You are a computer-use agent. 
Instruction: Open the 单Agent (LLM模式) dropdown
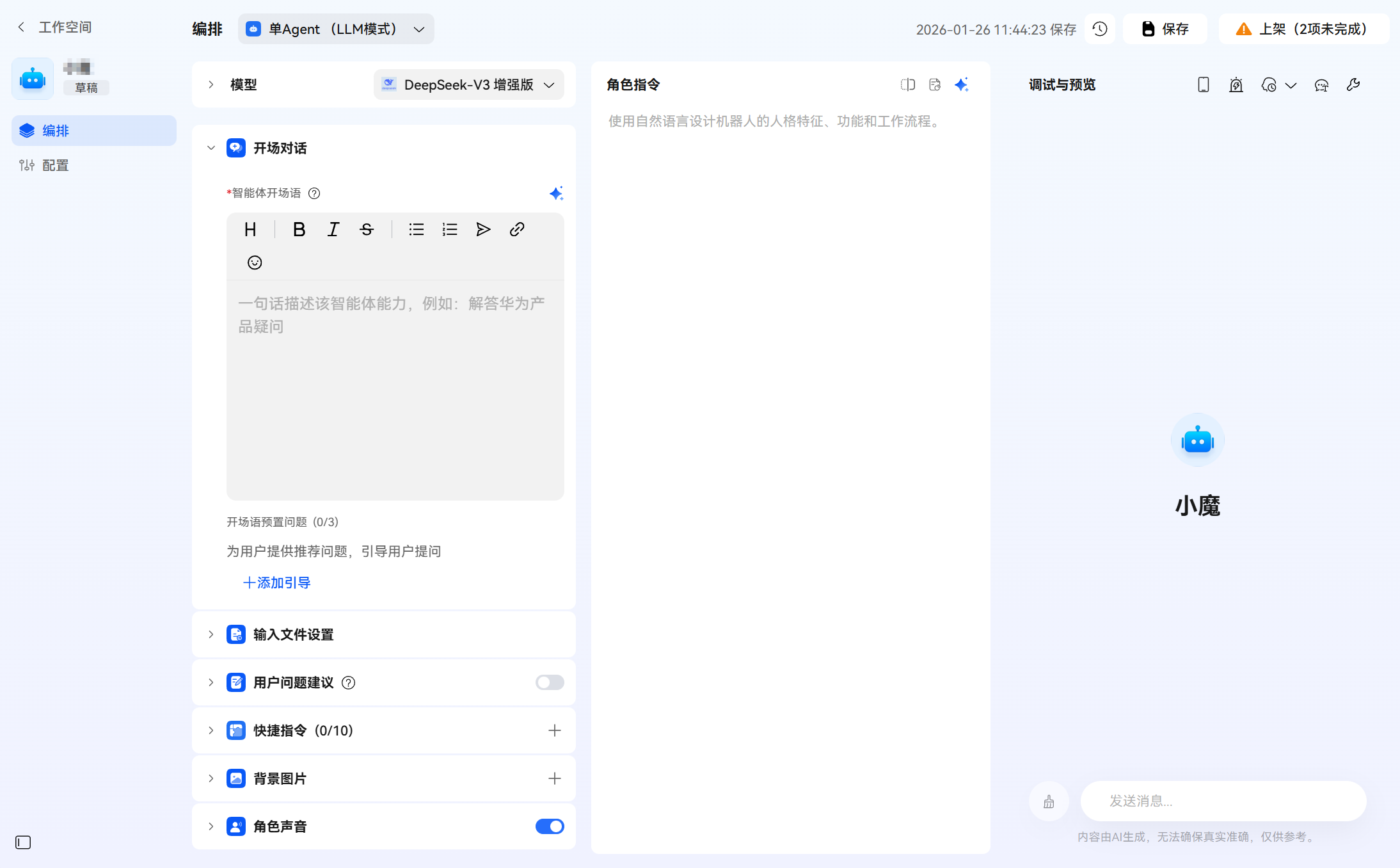[336, 29]
